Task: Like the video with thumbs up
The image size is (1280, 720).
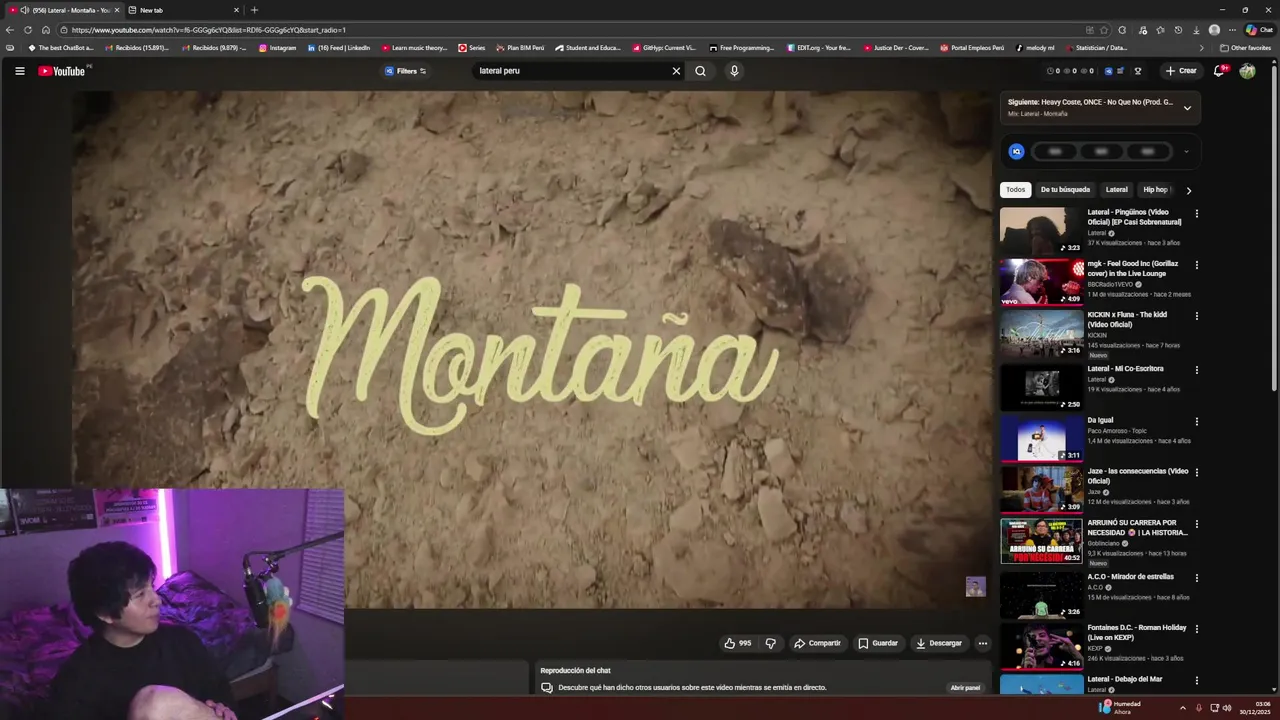Action: coord(738,643)
